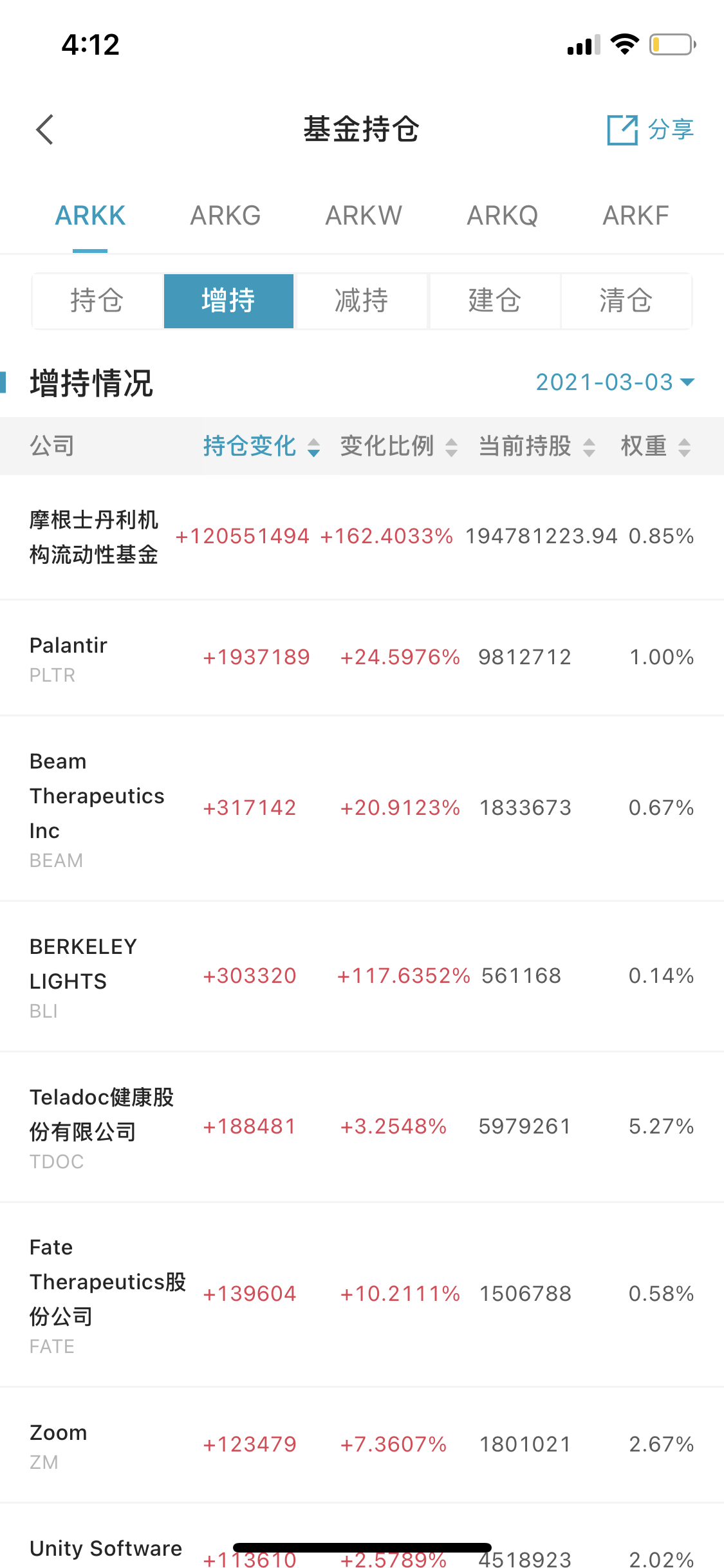Select the ARKQ fund tab
This screenshot has width=724, height=1568.
point(503,216)
